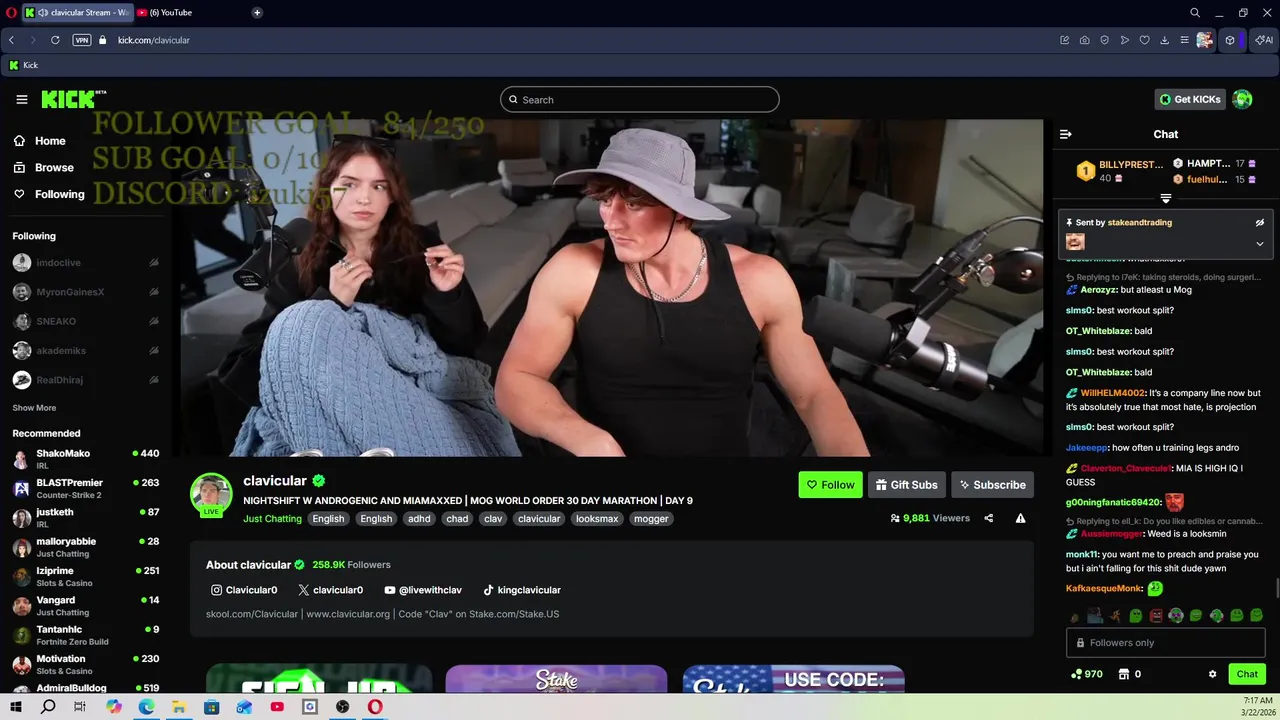Viewport: 1280px width, 720px height.
Task: Toggle notifications for SNEAKO
Action: [x=154, y=321]
